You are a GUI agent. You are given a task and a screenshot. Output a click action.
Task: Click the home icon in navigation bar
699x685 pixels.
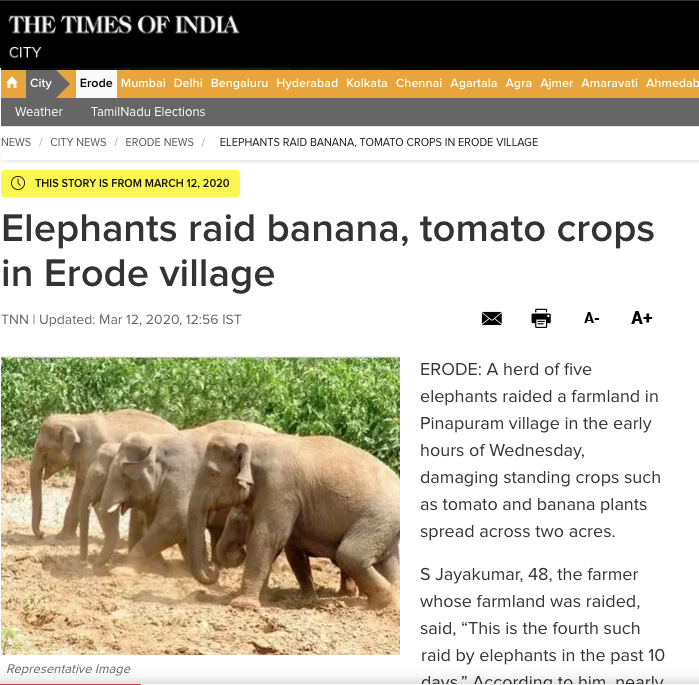(12, 83)
